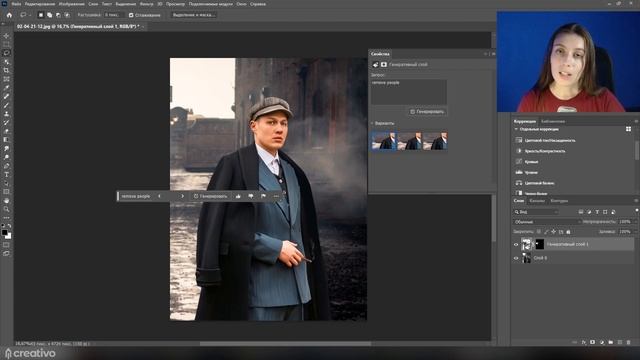640x360 pixels.
Task: Select the Clone Stamp tool
Action: [6, 114]
